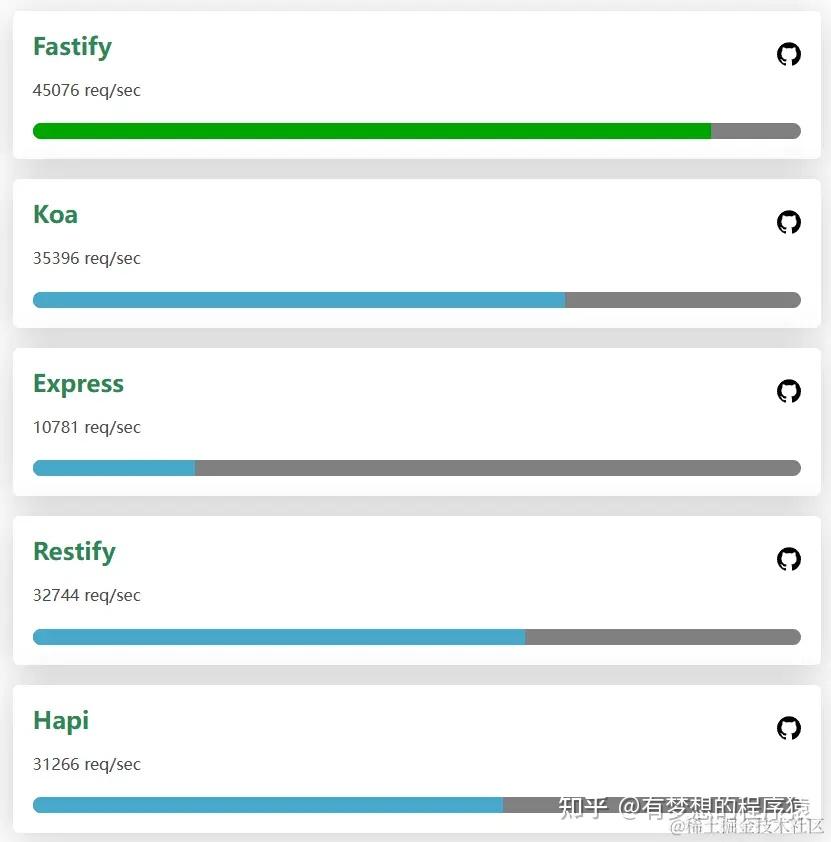Screen dimensions: 831x842
Task: Click the Hapi heading
Action: click(x=60, y=720)
